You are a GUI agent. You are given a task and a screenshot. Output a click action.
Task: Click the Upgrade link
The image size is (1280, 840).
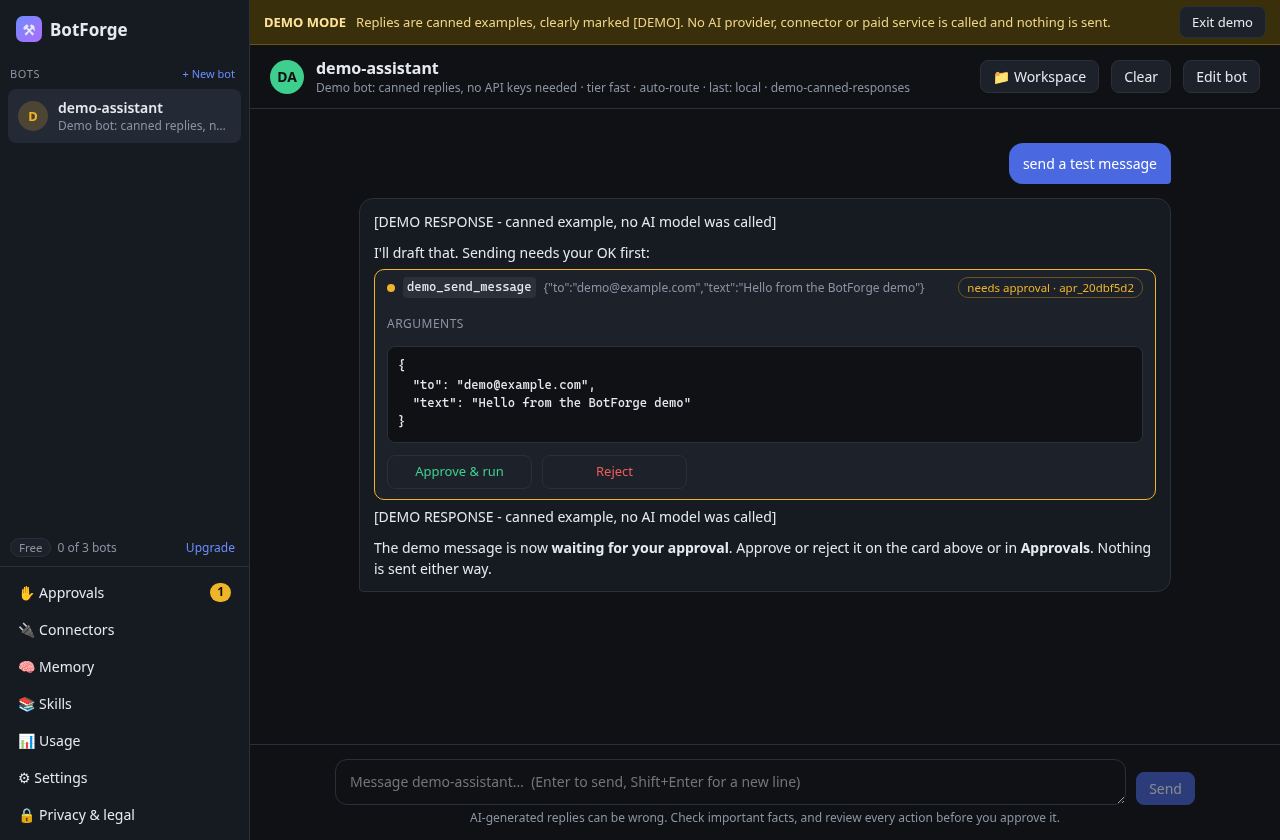coord(210,548)
